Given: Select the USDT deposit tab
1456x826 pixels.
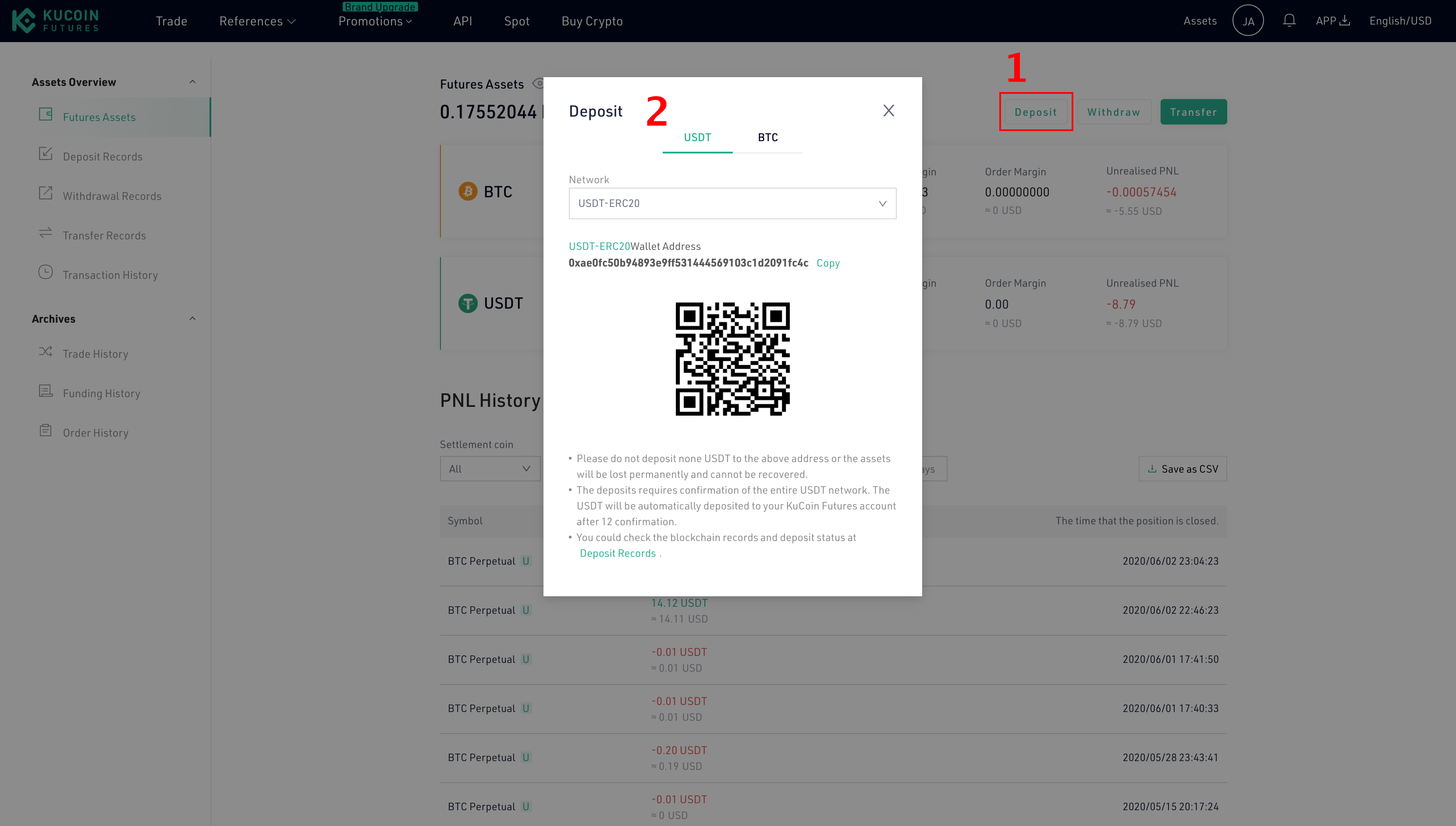Looking at the screenshot, I should tap(697, 137).
